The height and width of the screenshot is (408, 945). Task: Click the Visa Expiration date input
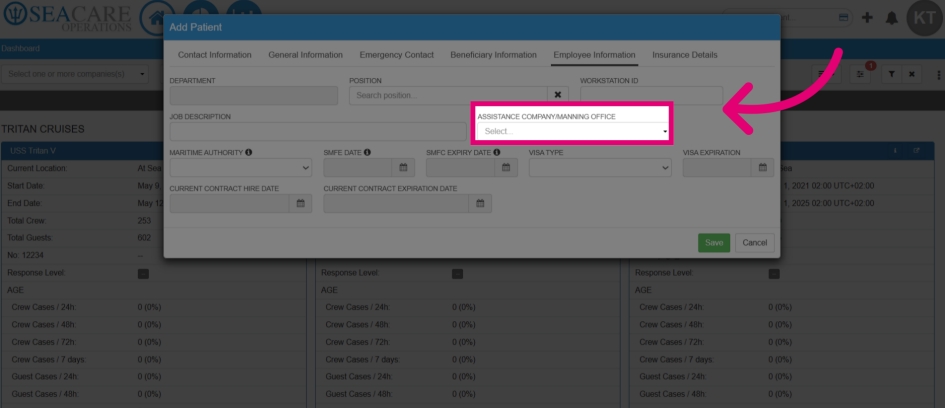[717, 168]
